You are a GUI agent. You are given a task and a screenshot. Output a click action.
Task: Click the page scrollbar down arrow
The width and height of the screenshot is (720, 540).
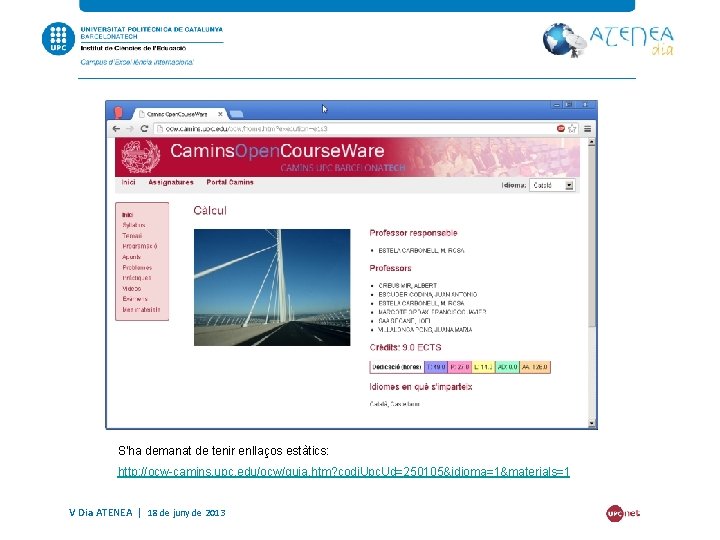[x=591, y=423]
